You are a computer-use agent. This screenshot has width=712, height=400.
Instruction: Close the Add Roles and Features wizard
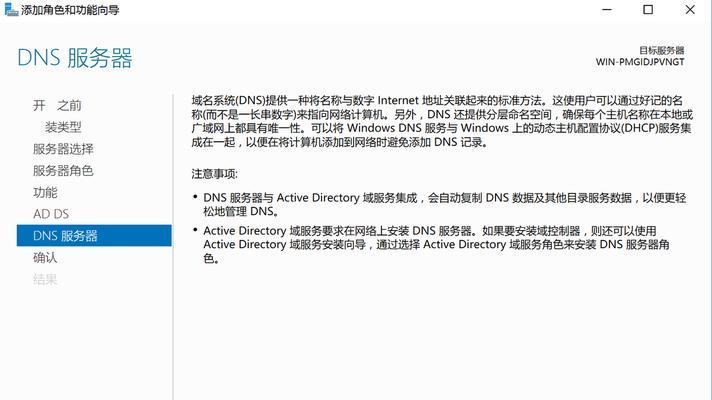coord(690,10)
